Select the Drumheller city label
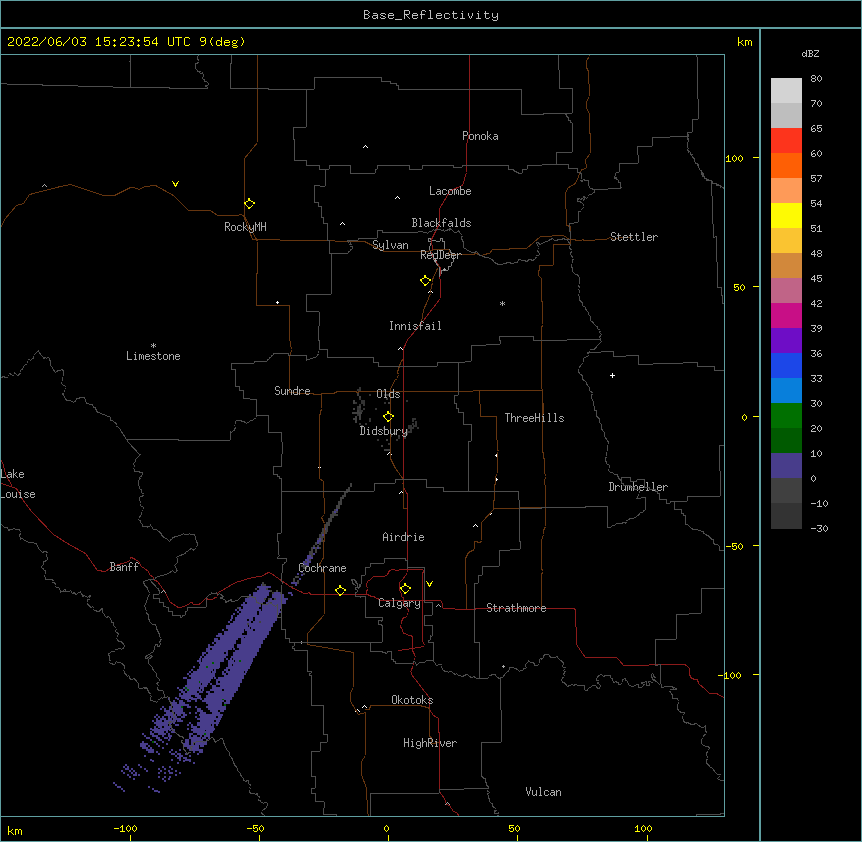The width and height of the screenshot is (862, 842). click(638, 487)
